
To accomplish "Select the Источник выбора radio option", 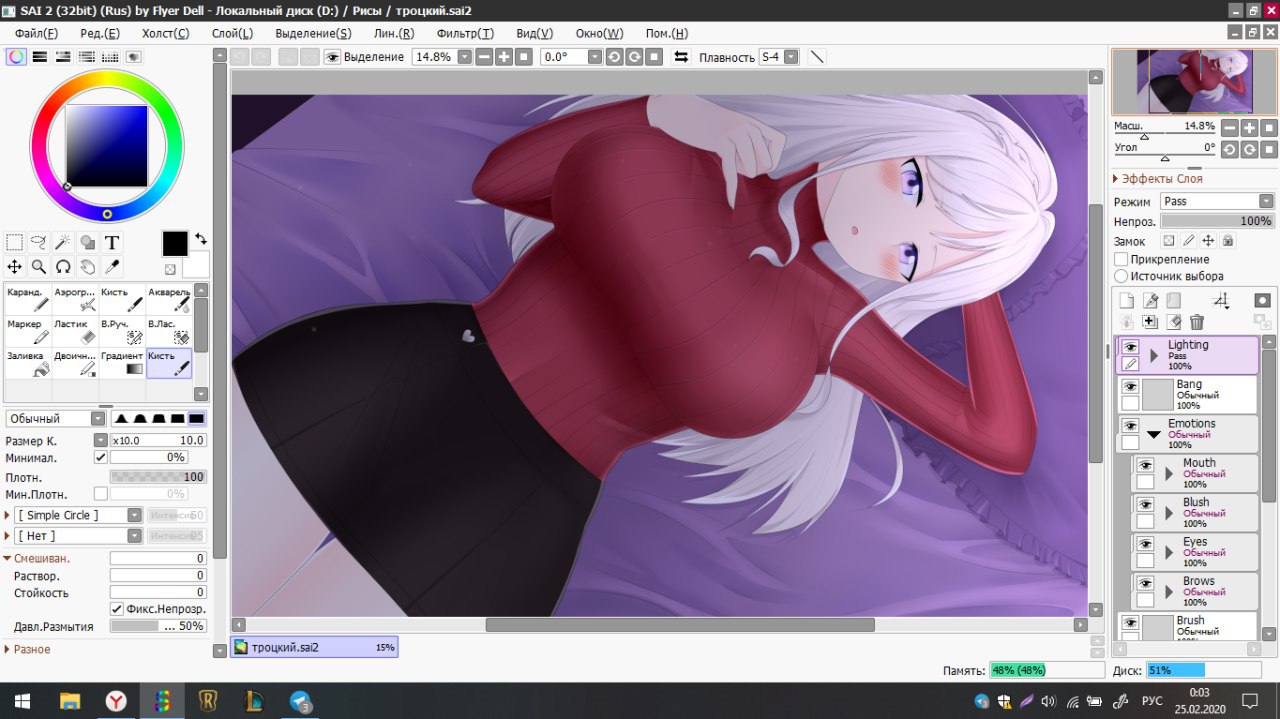I will coord(1121,276).
